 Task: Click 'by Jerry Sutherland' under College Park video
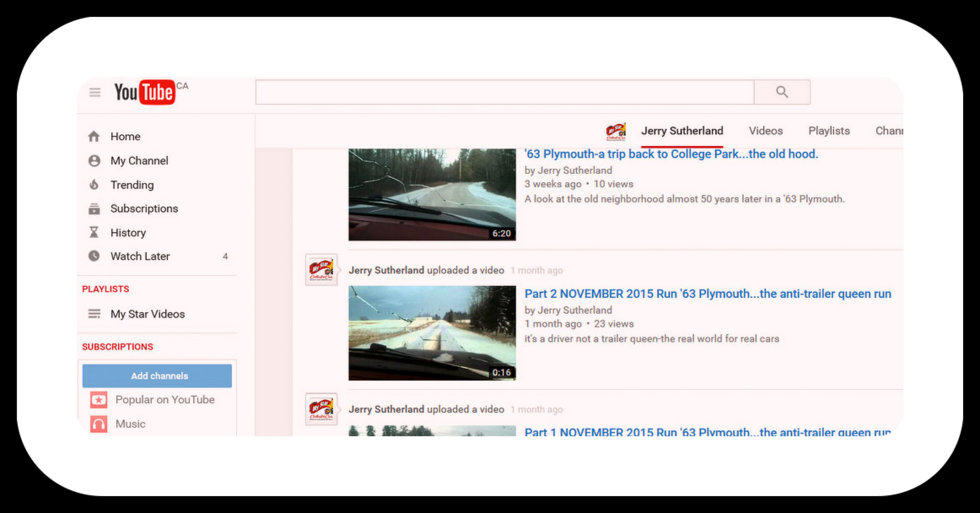[568, 170]
